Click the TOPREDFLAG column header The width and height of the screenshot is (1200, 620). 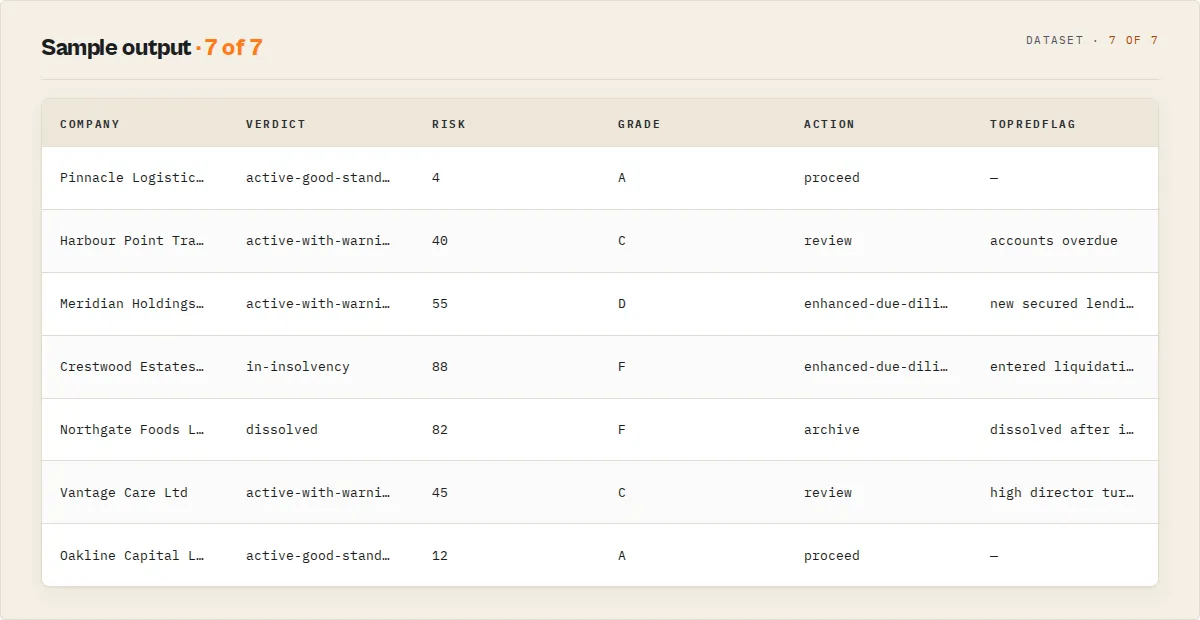1033,124
